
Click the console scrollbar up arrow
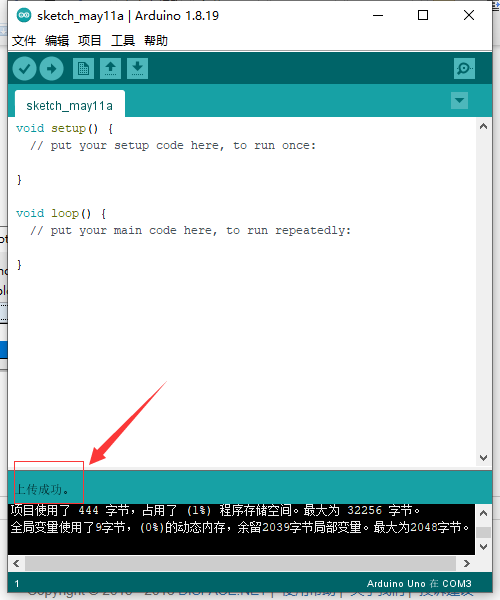click(x=484, y=514)
